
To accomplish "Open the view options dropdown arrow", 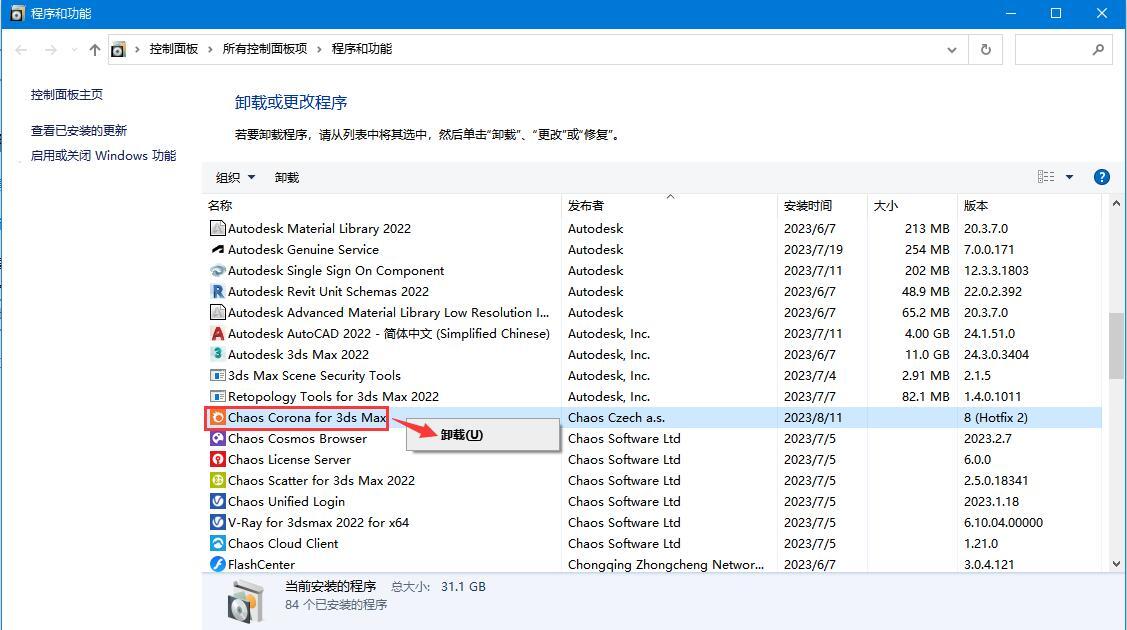I will 1070,177.
